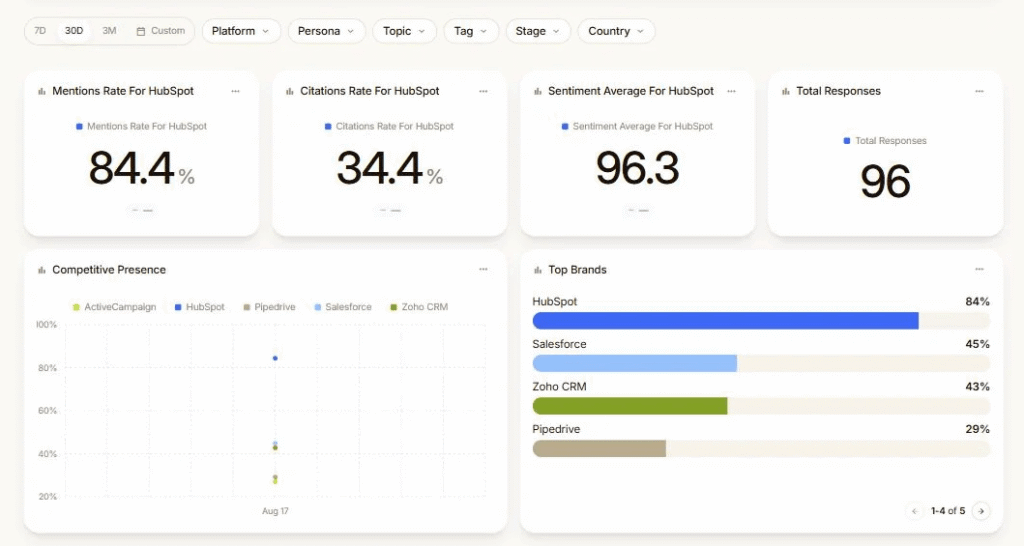Click the 96.3 sentiment average value

[637, 169]
